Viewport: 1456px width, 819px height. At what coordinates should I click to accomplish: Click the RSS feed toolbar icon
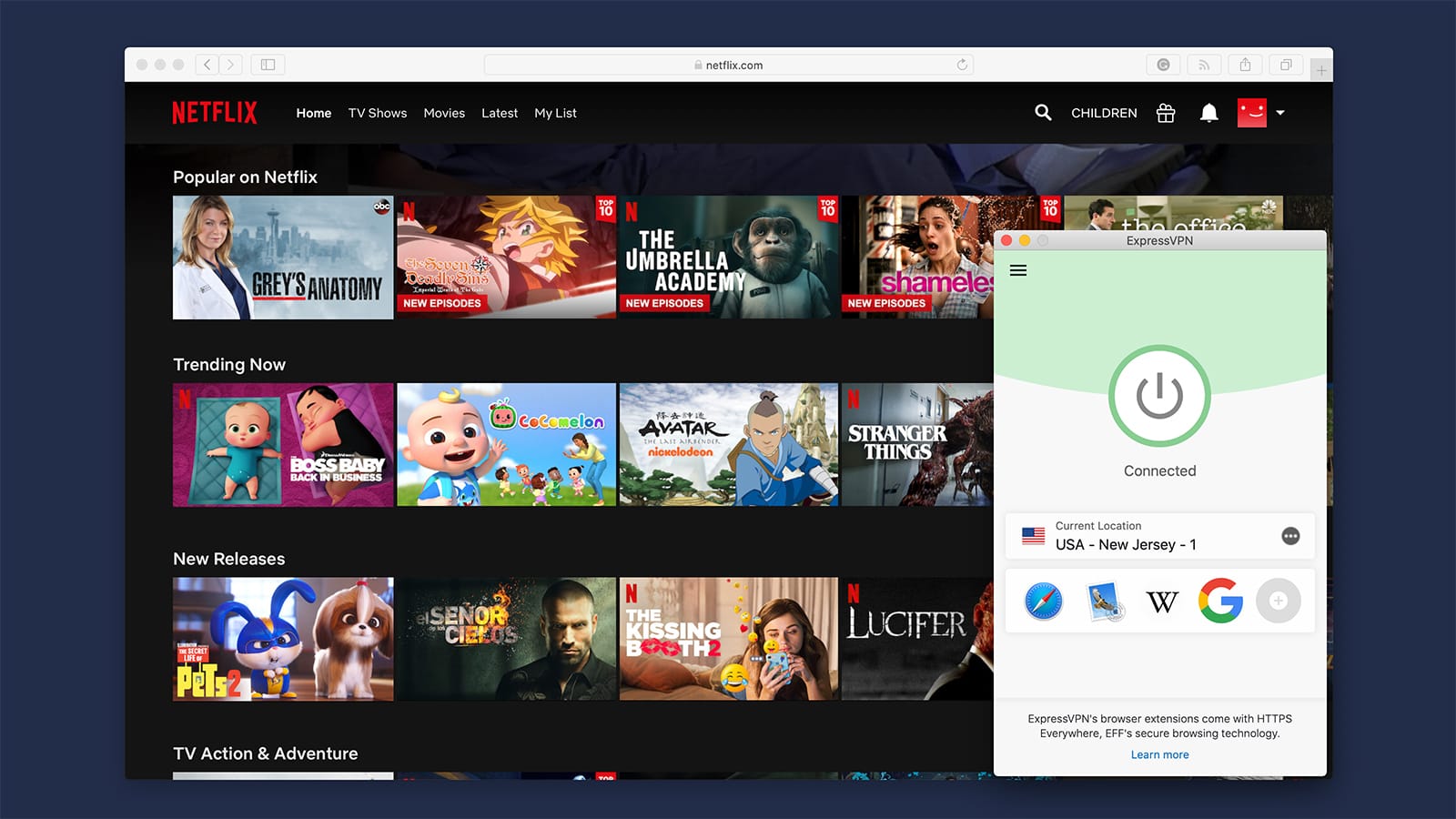pyautogui.click(x=1204, y=65)
